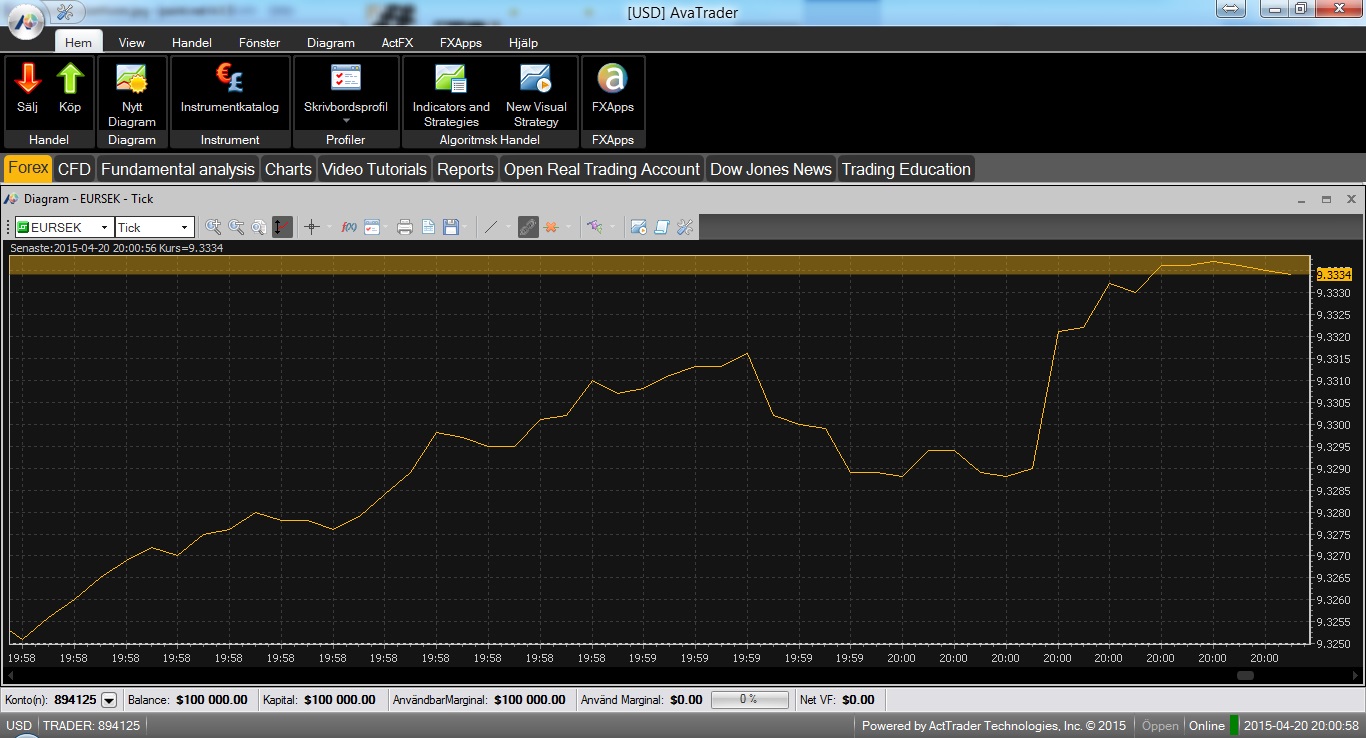Open Trading Education tab
This screenshot has height=738, width=1366.
tap(906, 169)
